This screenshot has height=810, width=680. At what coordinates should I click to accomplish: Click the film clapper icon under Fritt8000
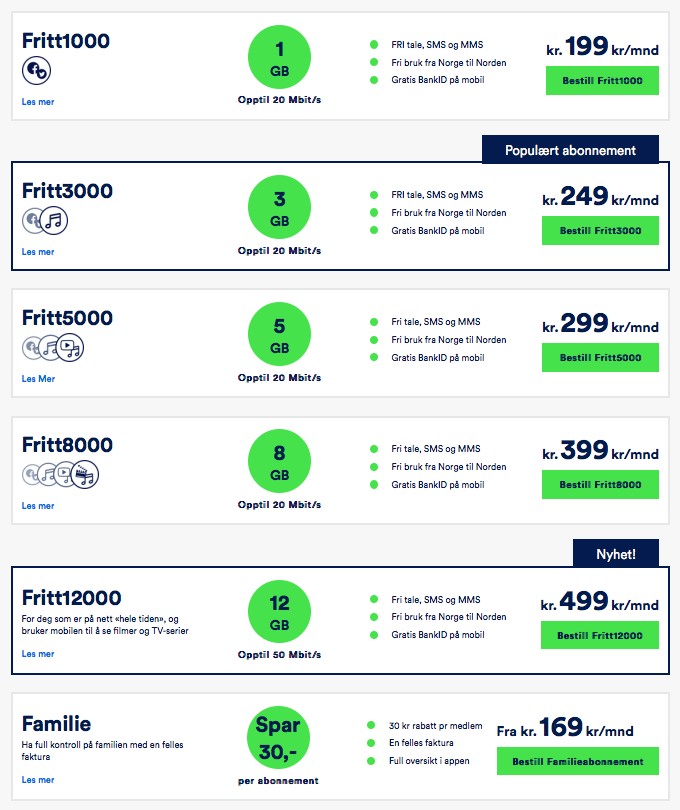click(85, 474)
